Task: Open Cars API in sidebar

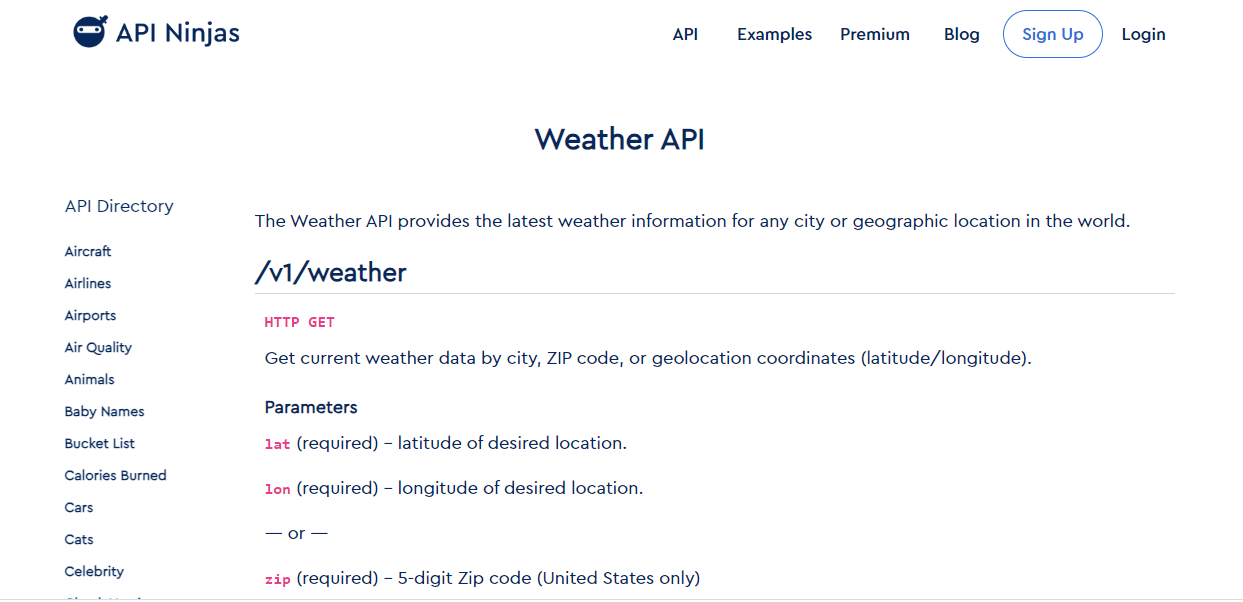Action: point(79,507)
